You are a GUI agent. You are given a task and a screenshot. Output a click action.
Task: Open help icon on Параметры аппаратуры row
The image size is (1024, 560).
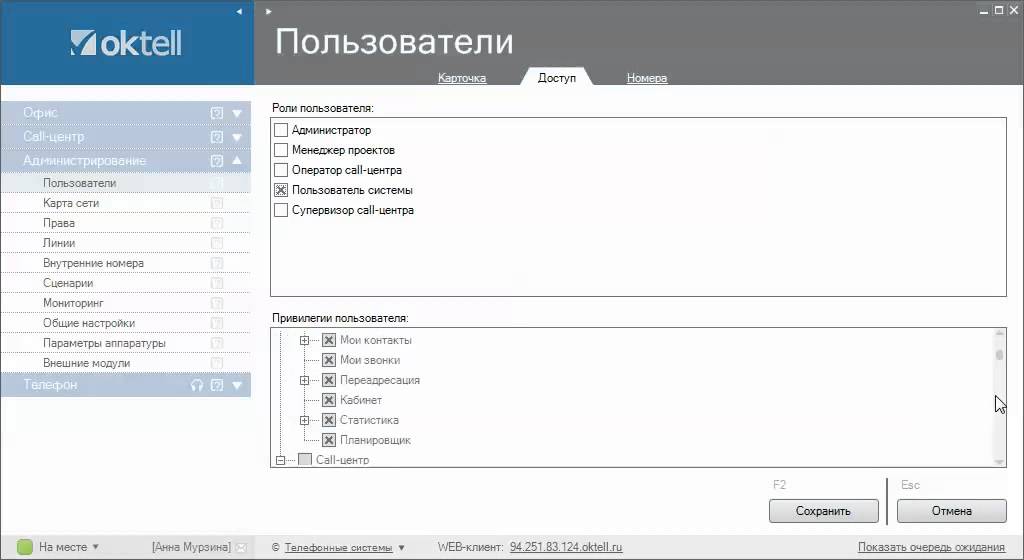coord(217,343)
